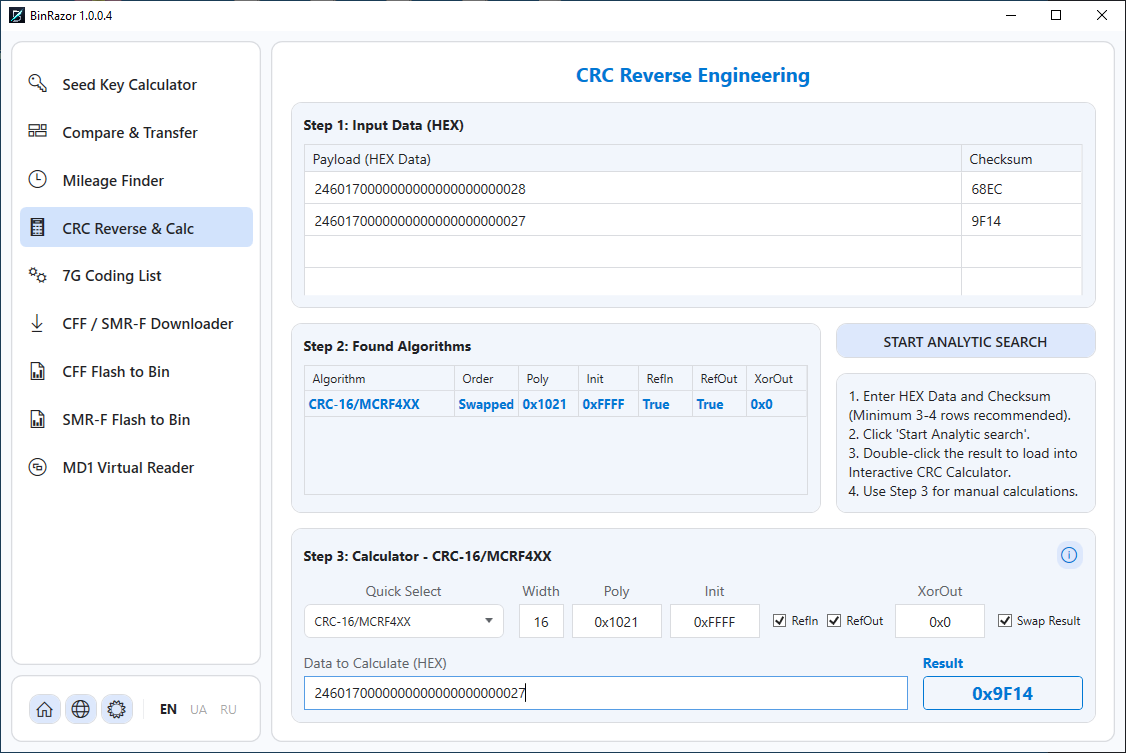Start the analytic search
This screenshot has height=753, width=1126.
(965, 342)
